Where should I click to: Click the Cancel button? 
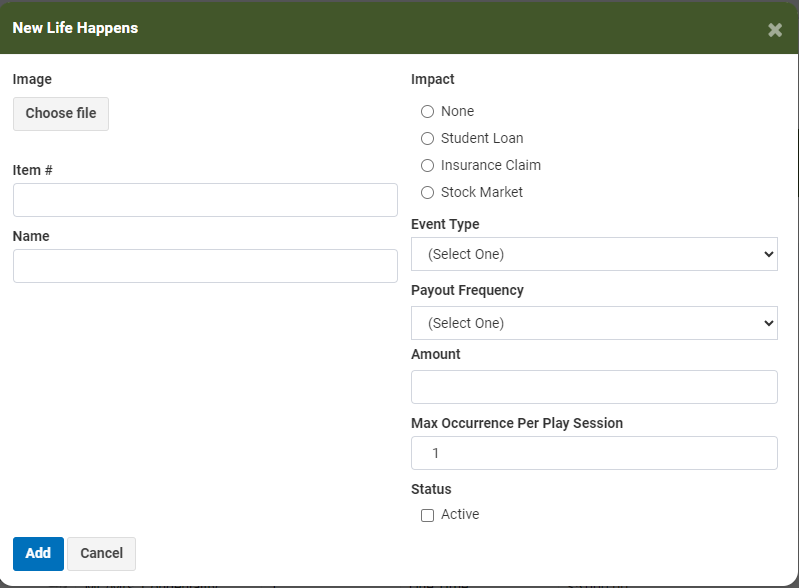pyautogui.click(x=101, y=554)
